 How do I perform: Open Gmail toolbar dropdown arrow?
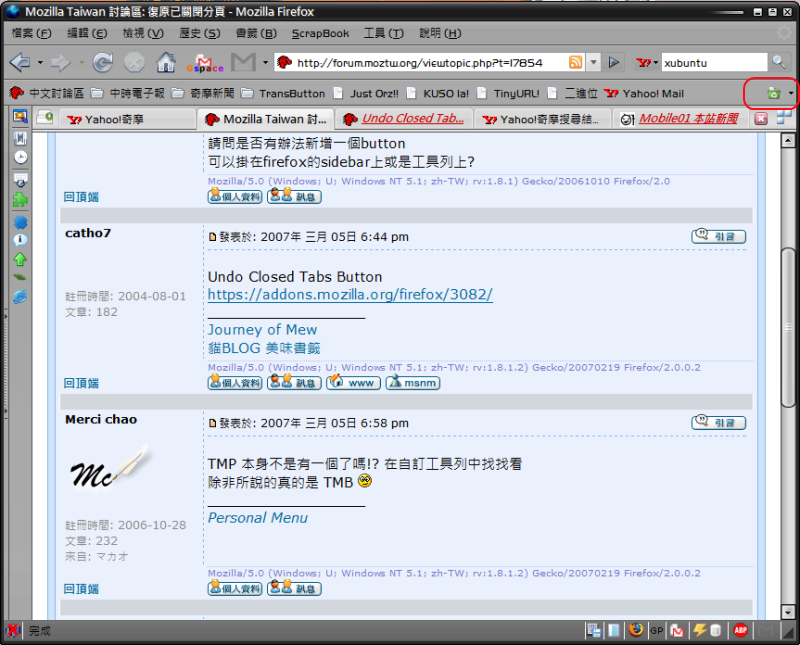point(265,63)
